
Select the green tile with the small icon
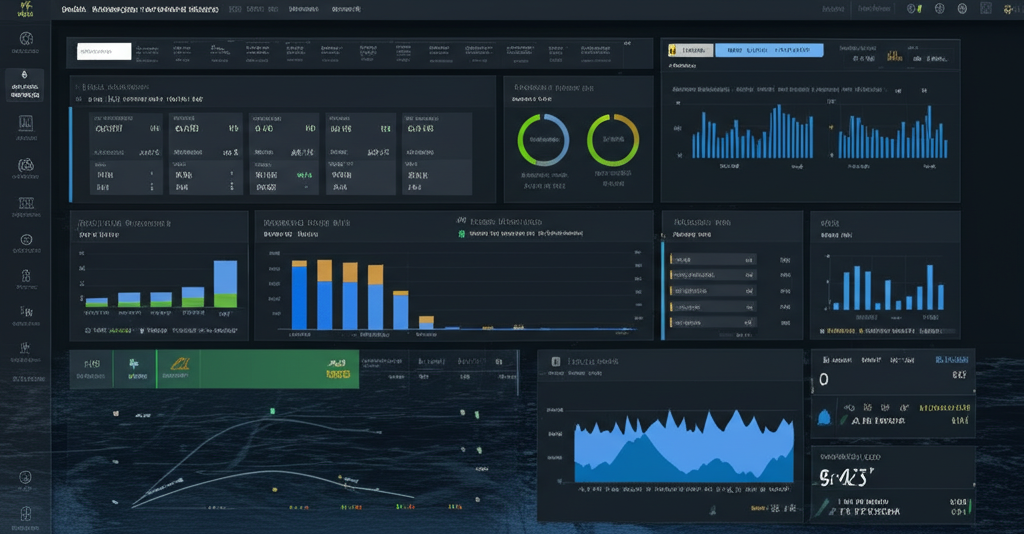pyautogui.click(x=135, y=369)
